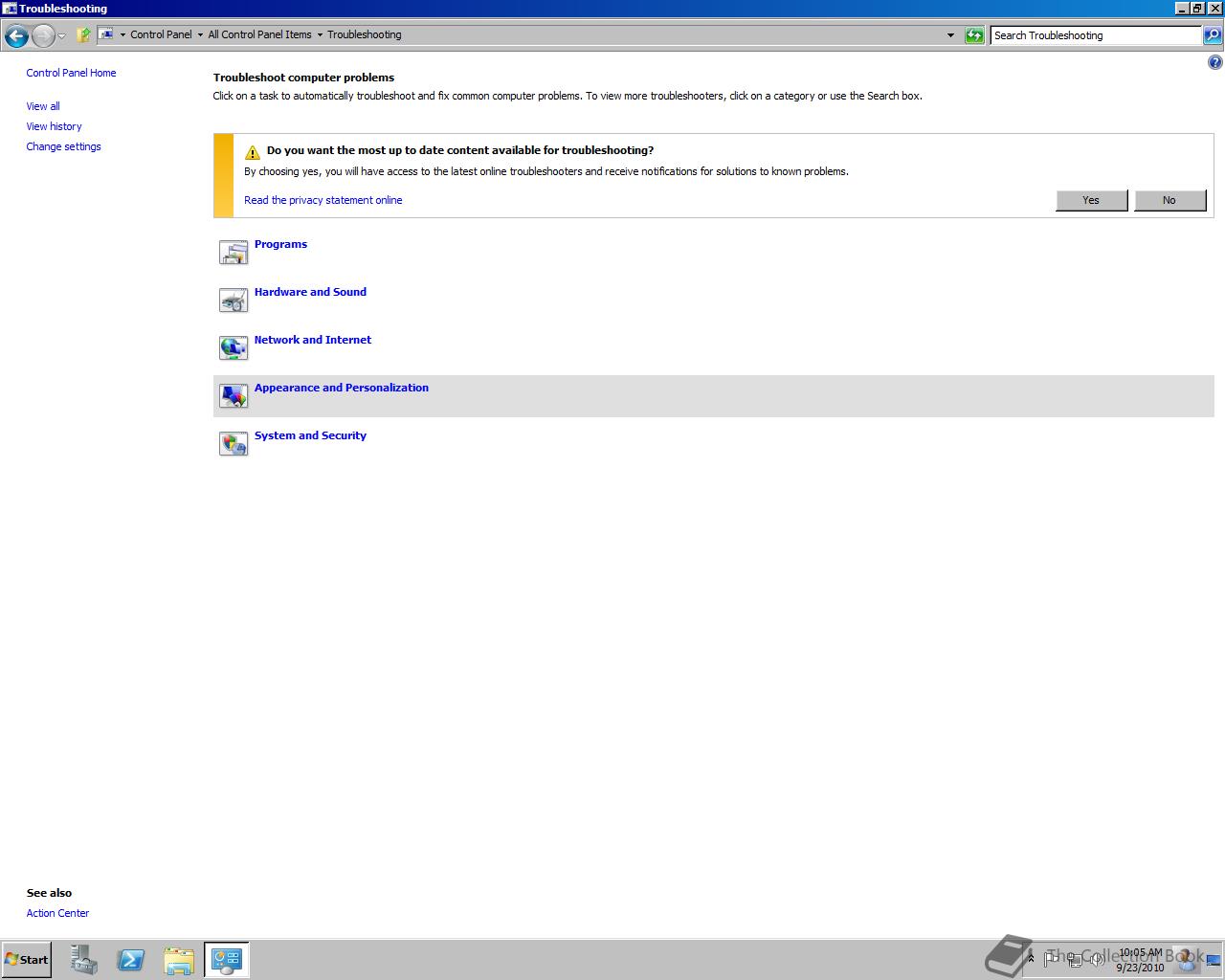This screenshot has width=1225, height=980.
Task: Click the Start button
Action: pyautogui.click(x=26, y=960)
